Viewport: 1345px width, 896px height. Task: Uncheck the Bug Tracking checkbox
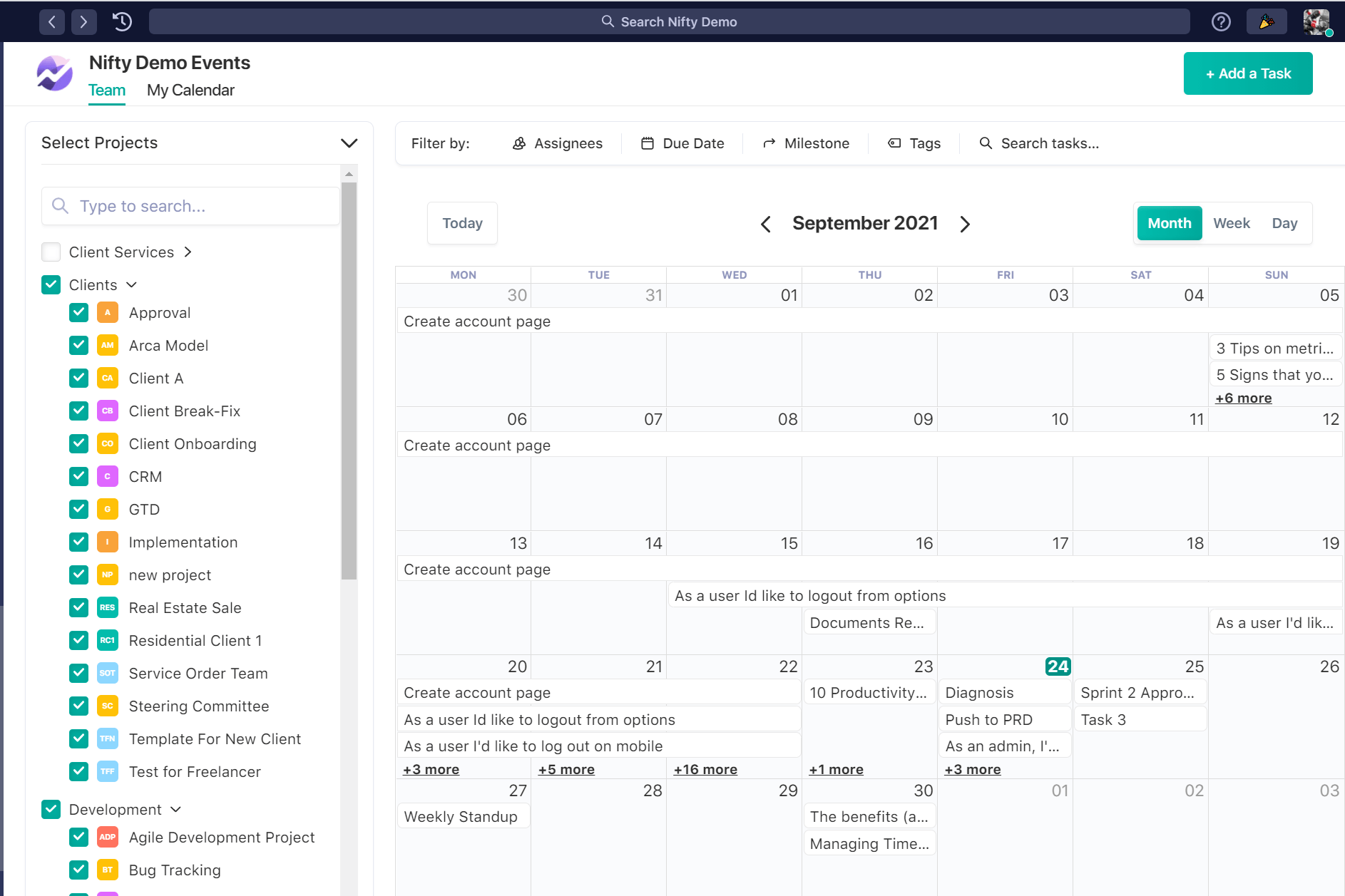[79, 870]
